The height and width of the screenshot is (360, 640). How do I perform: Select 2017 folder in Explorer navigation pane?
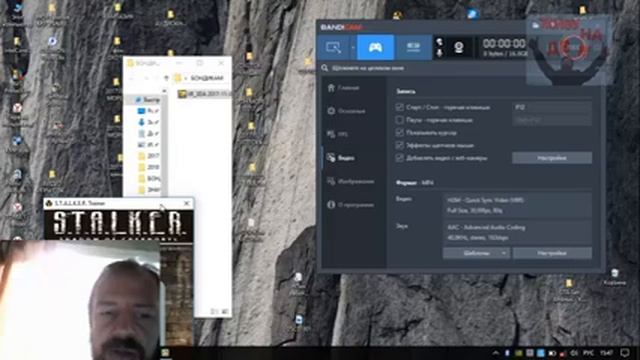(149, 156)
